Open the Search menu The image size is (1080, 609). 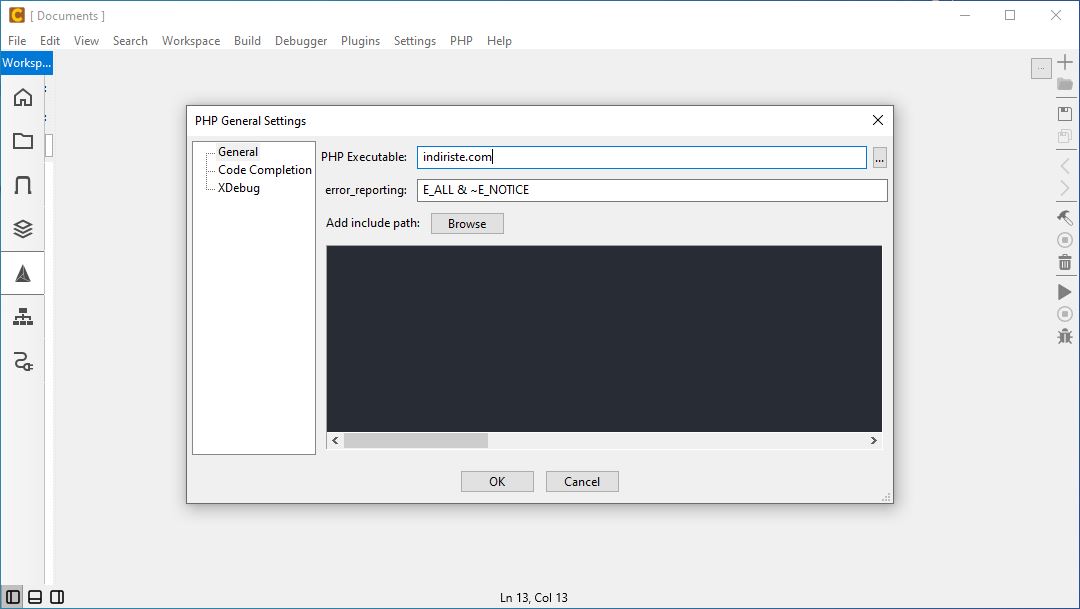(x=130, y=41)
